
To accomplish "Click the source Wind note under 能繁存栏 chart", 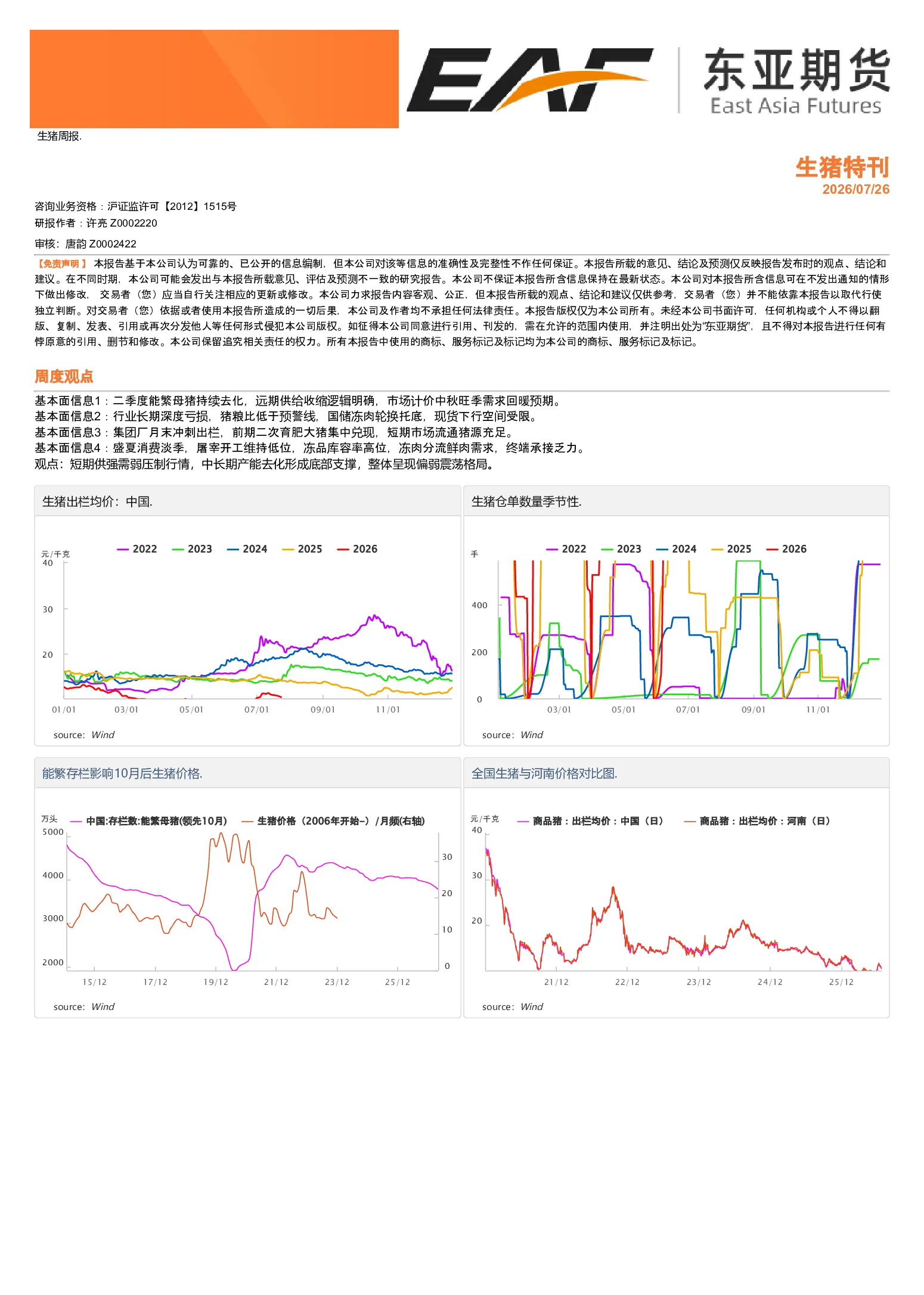I will pos(84,1007).
